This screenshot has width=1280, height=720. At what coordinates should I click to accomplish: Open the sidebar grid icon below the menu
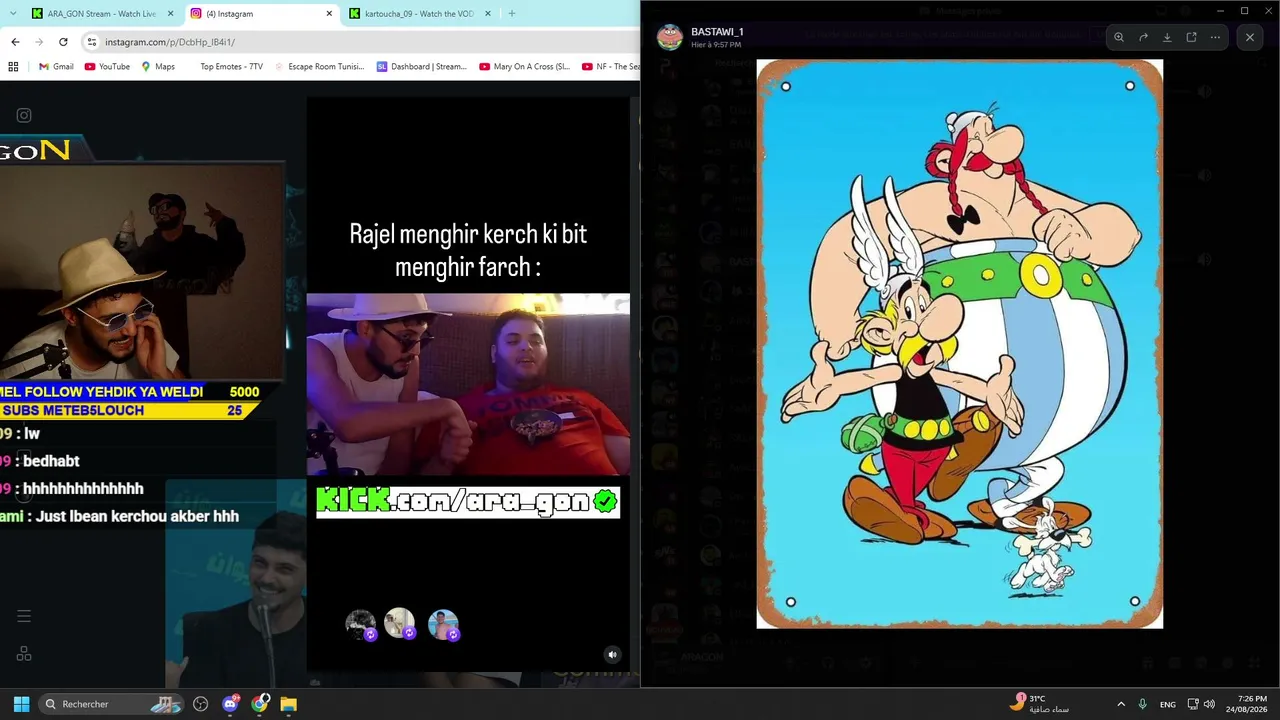24,654
